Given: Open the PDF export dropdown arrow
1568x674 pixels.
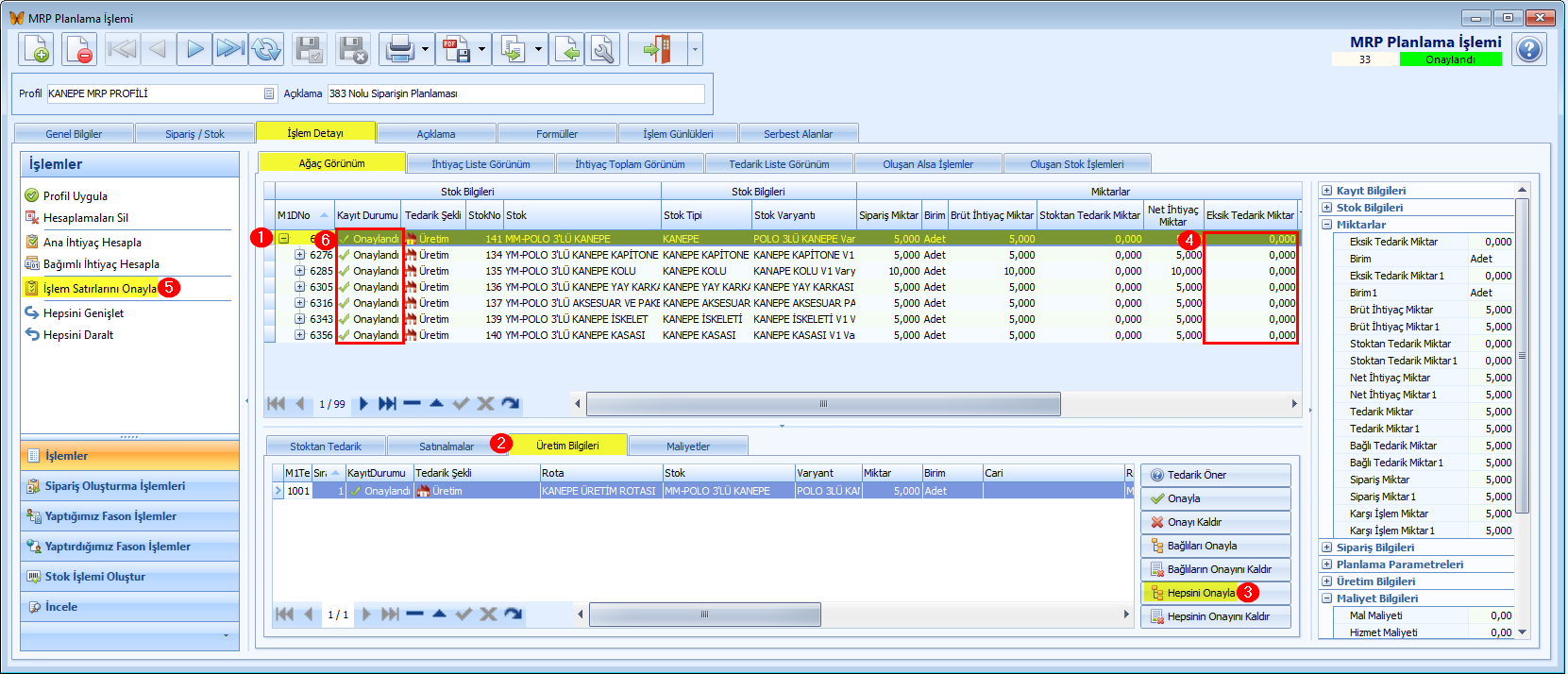Looking at the screenshot, I should tap(482, 49).
